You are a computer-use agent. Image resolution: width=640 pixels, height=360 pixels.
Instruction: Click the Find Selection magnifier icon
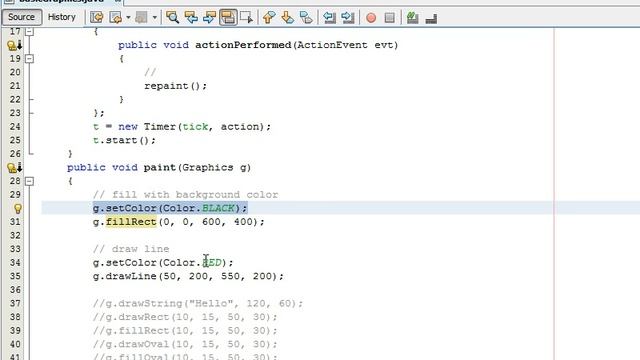click(172, 17)
